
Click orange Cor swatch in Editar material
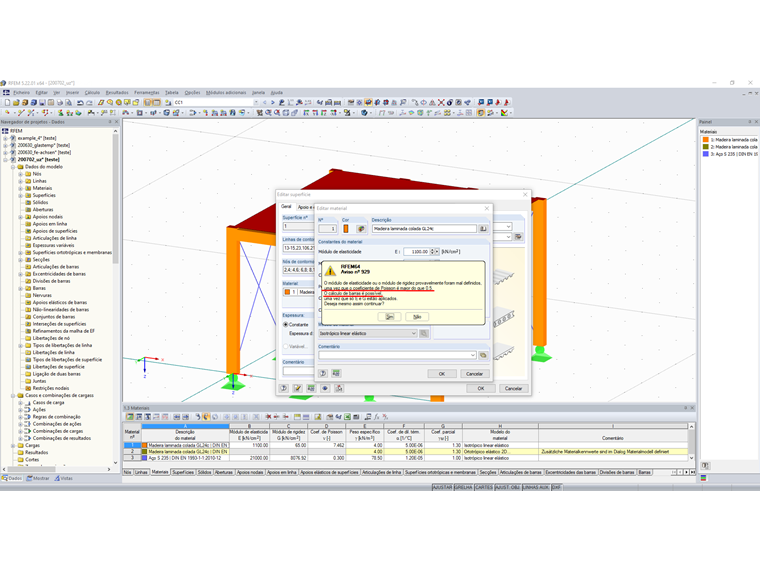pyautogui.click(x=346, y=228)
